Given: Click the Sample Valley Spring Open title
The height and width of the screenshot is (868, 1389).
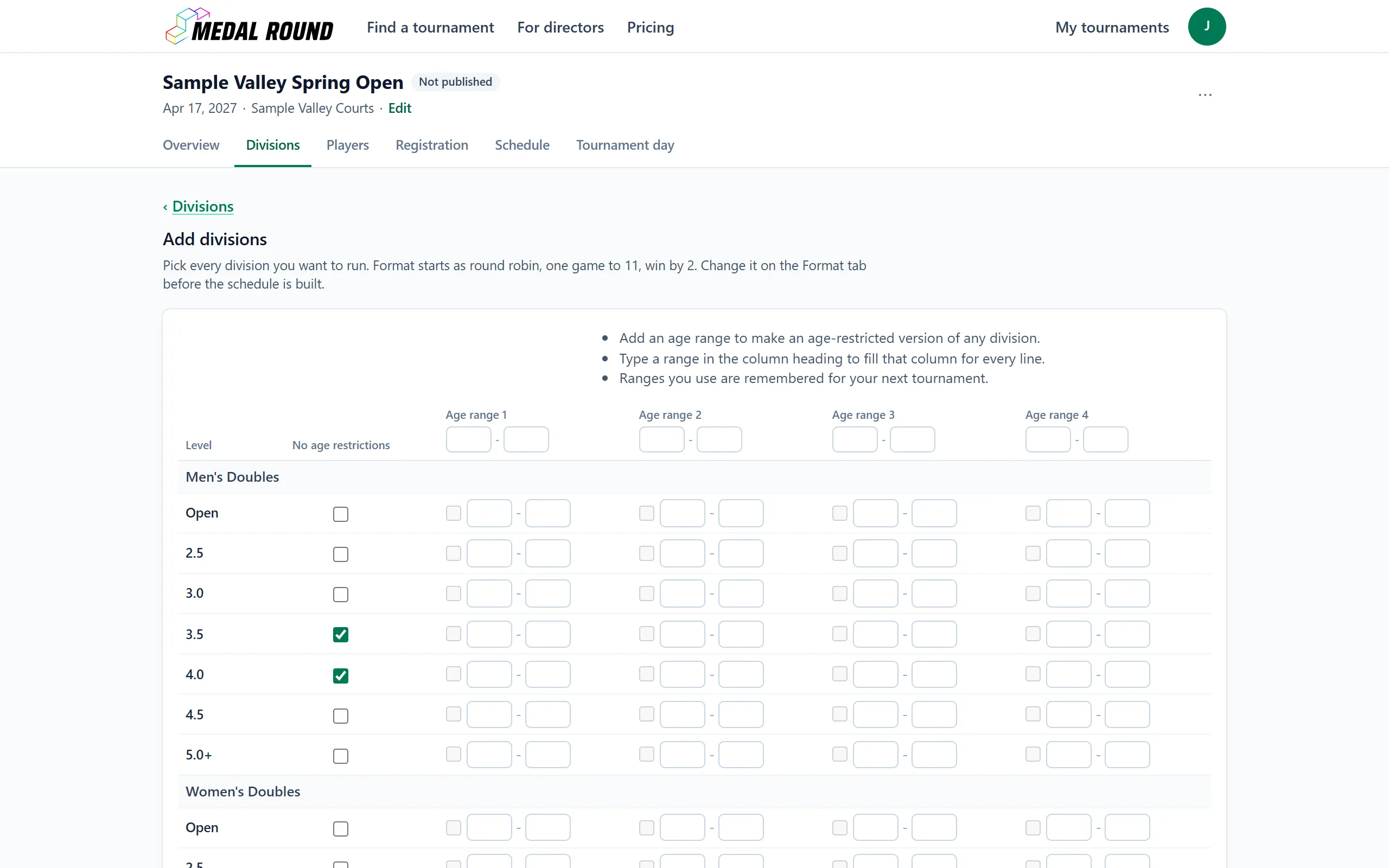Looking at the screenshot, I should tap(283, 82).
